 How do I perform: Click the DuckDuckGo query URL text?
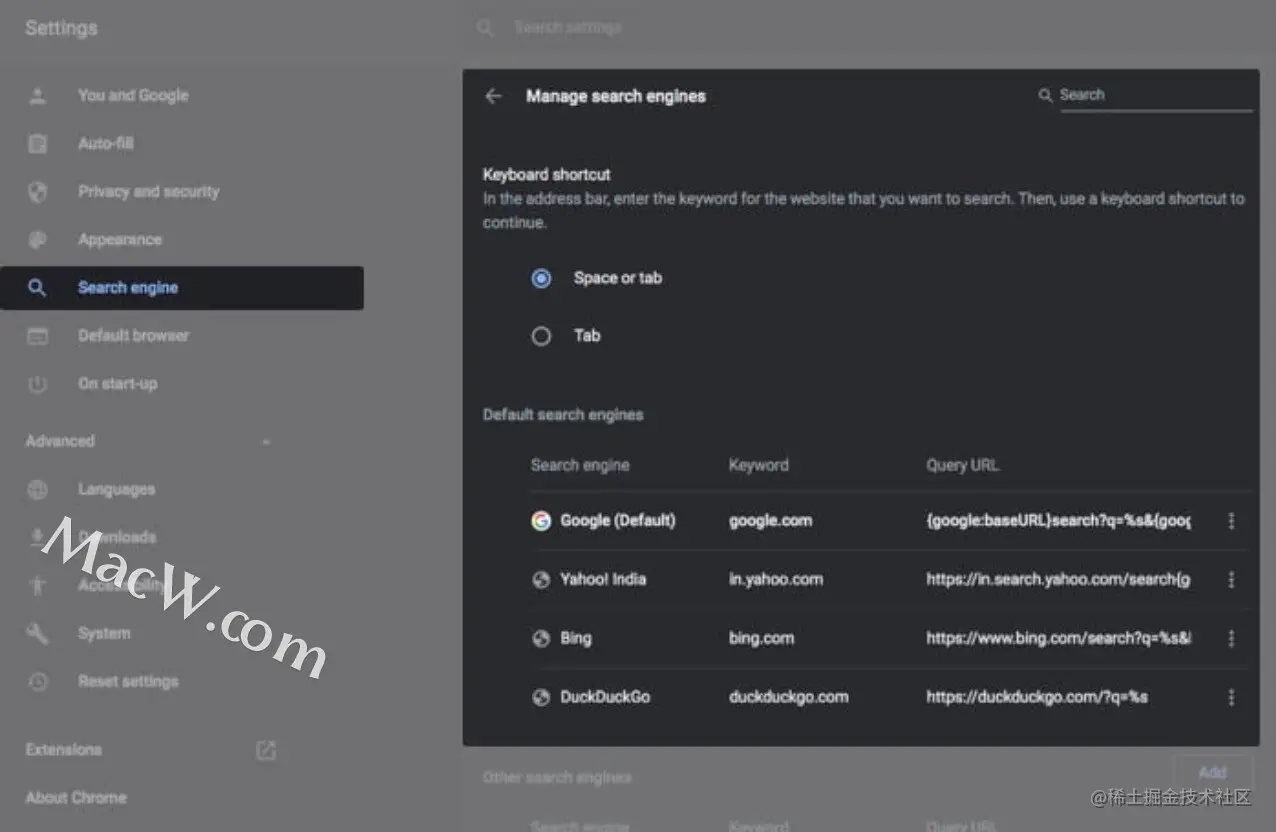1037,697
